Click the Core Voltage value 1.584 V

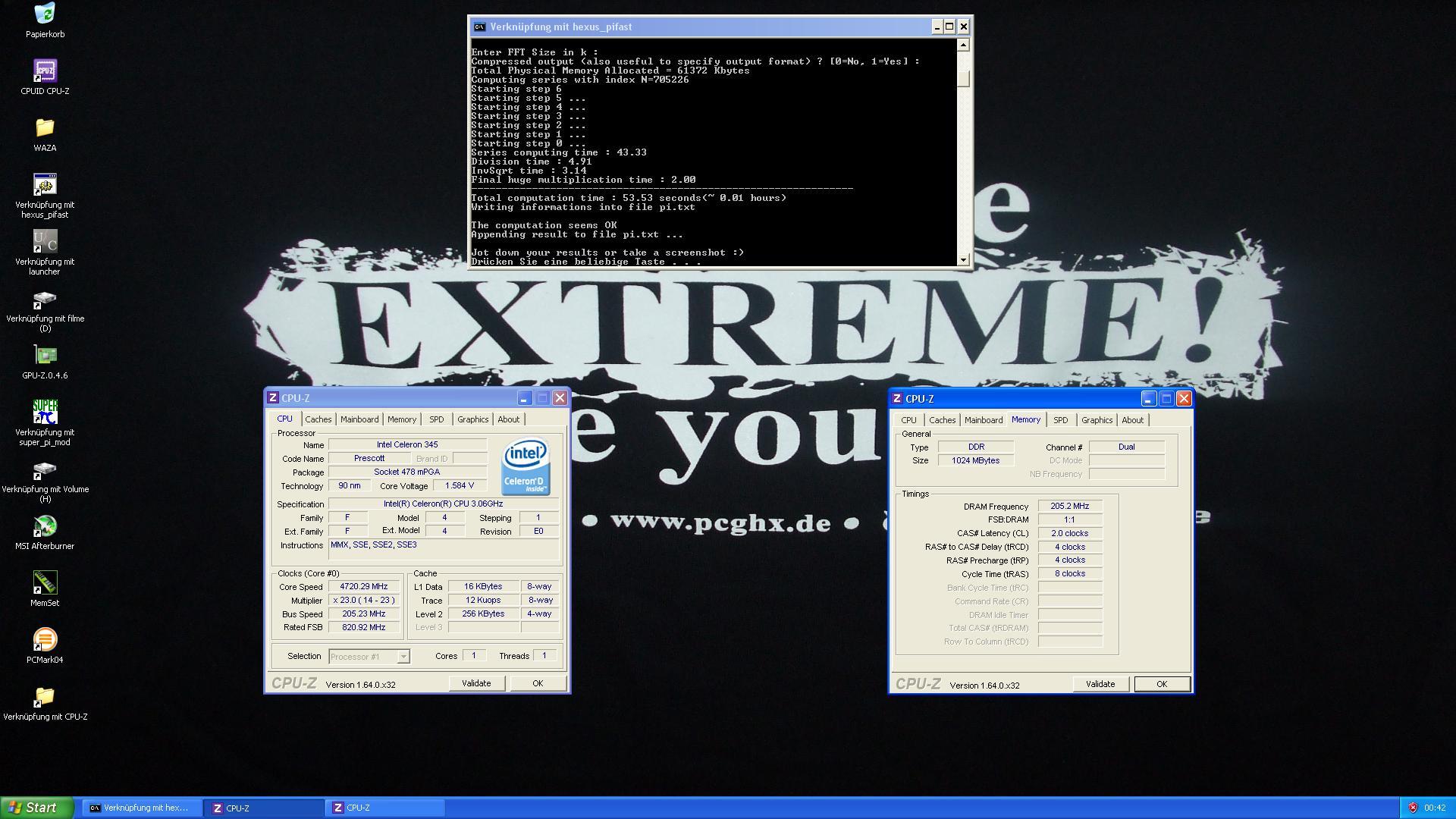460,485
